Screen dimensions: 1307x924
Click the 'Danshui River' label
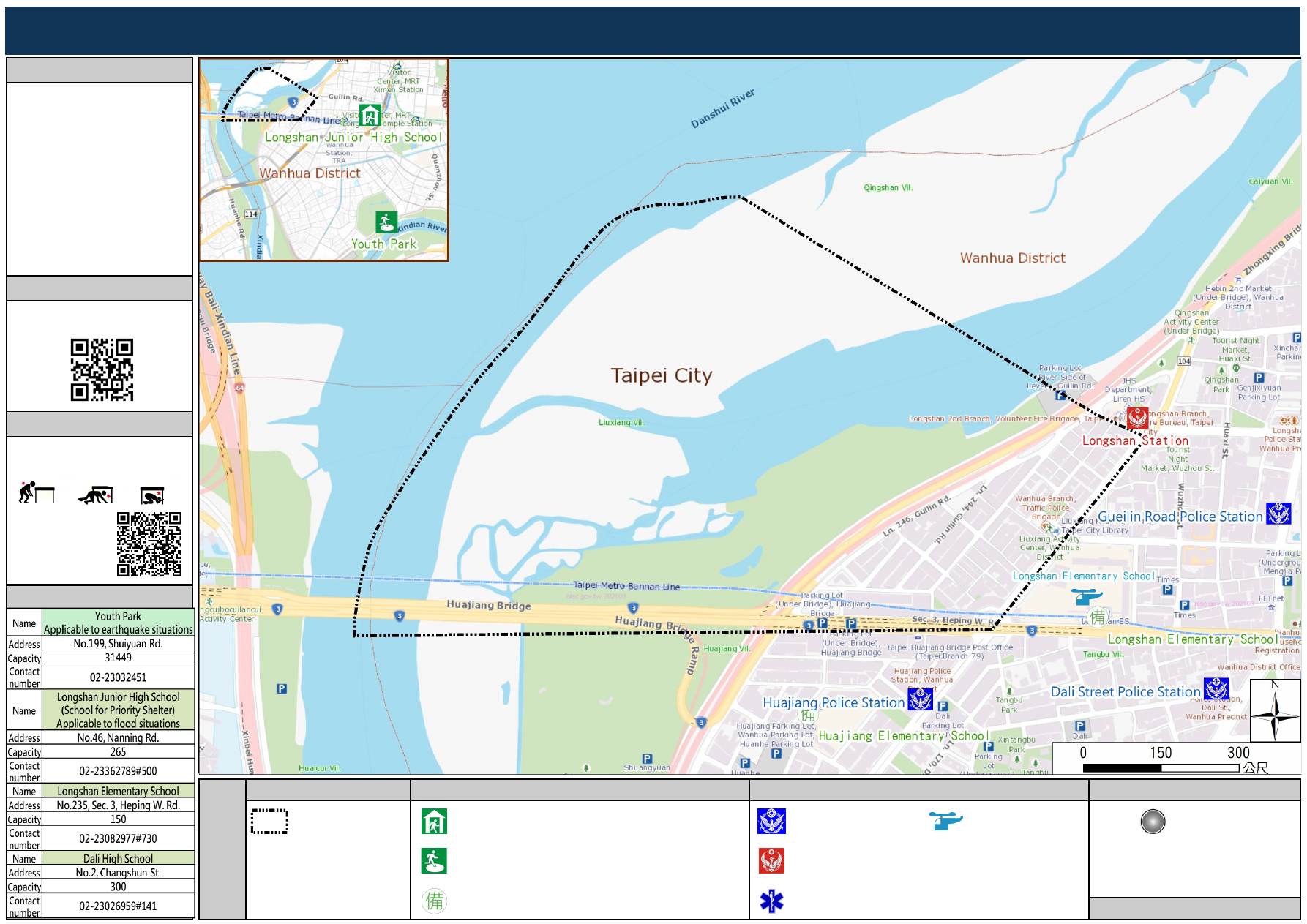pyautogui.click(x=722, y=108)
